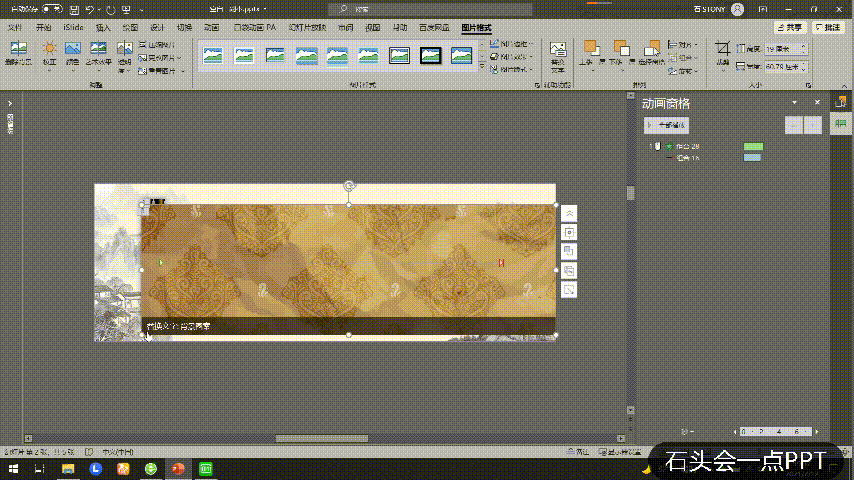The width and height of the screenshot is (854, 480).
Task: Click the Save icon in title bar
Action: click(x=75, y=10)
